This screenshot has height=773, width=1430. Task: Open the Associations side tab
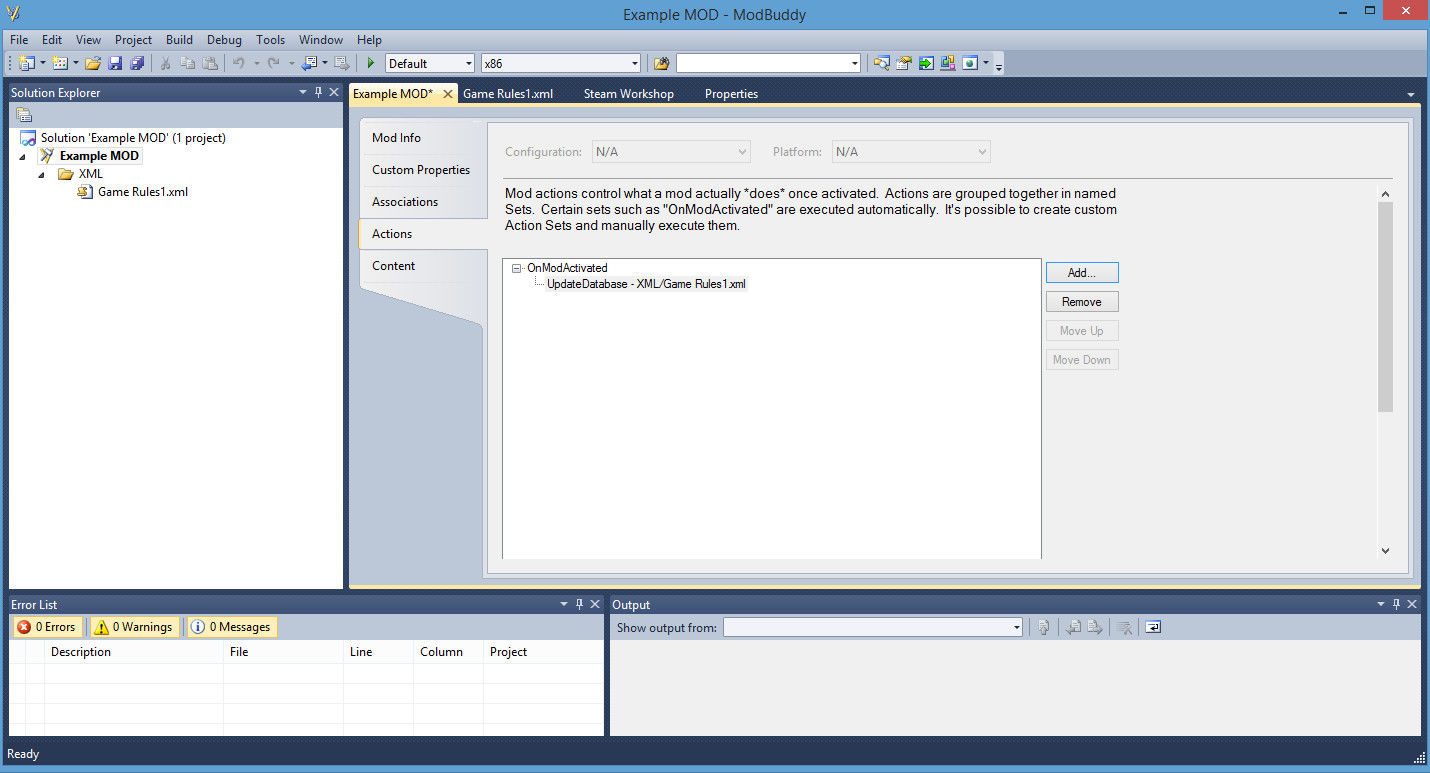click(x=423, y=202)
